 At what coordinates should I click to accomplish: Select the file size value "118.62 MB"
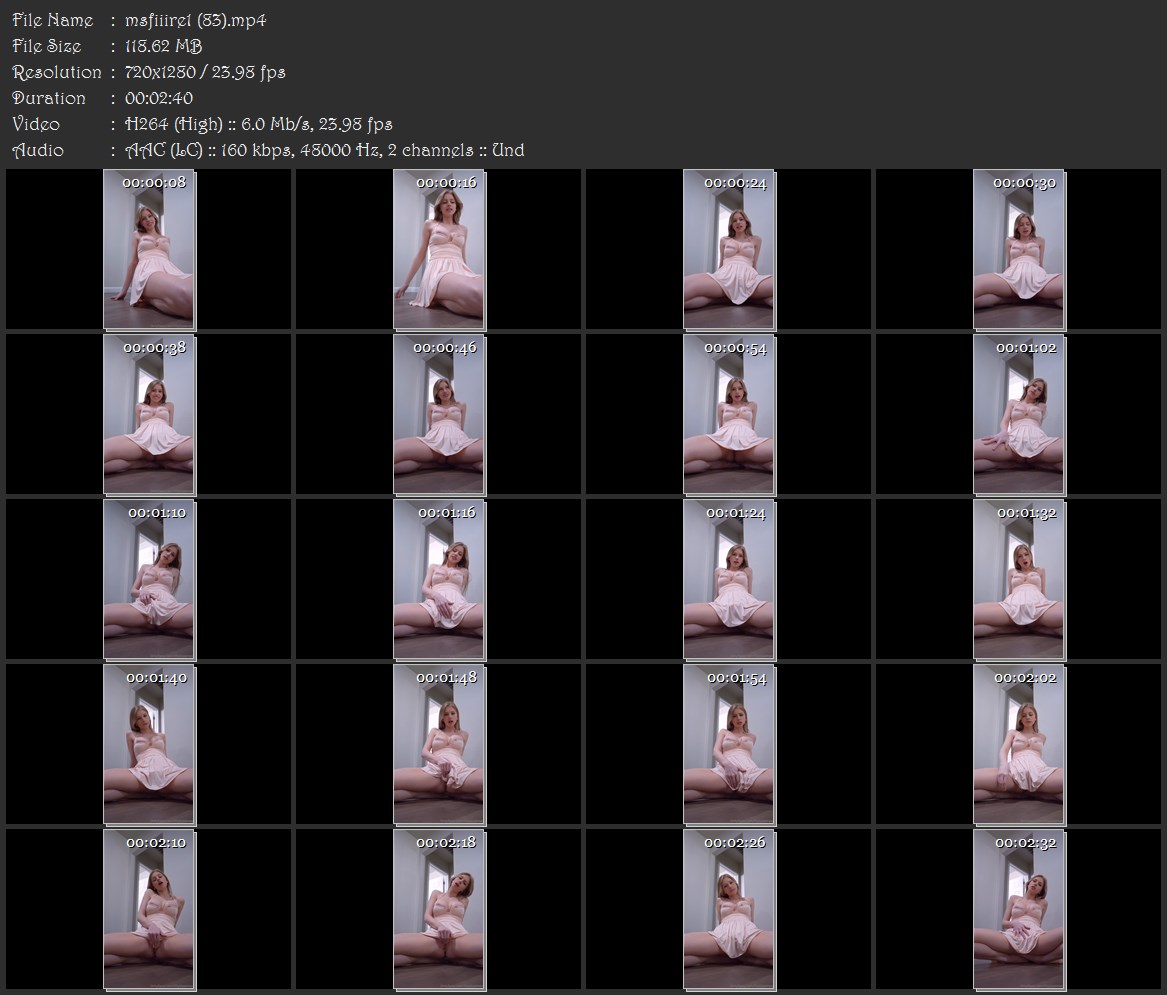pyautogui.click(x=164, y=46)
